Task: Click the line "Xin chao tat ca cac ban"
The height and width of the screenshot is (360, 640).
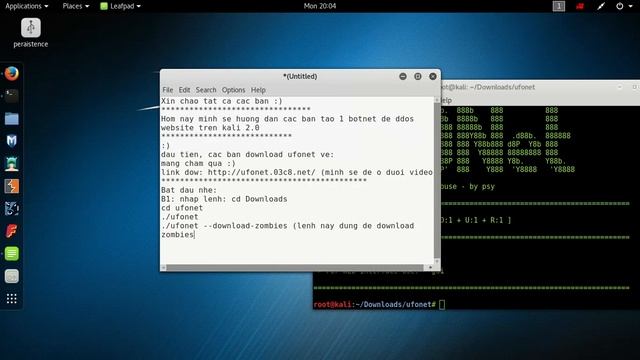Action: pyautogui.click(x=222, y=101)
